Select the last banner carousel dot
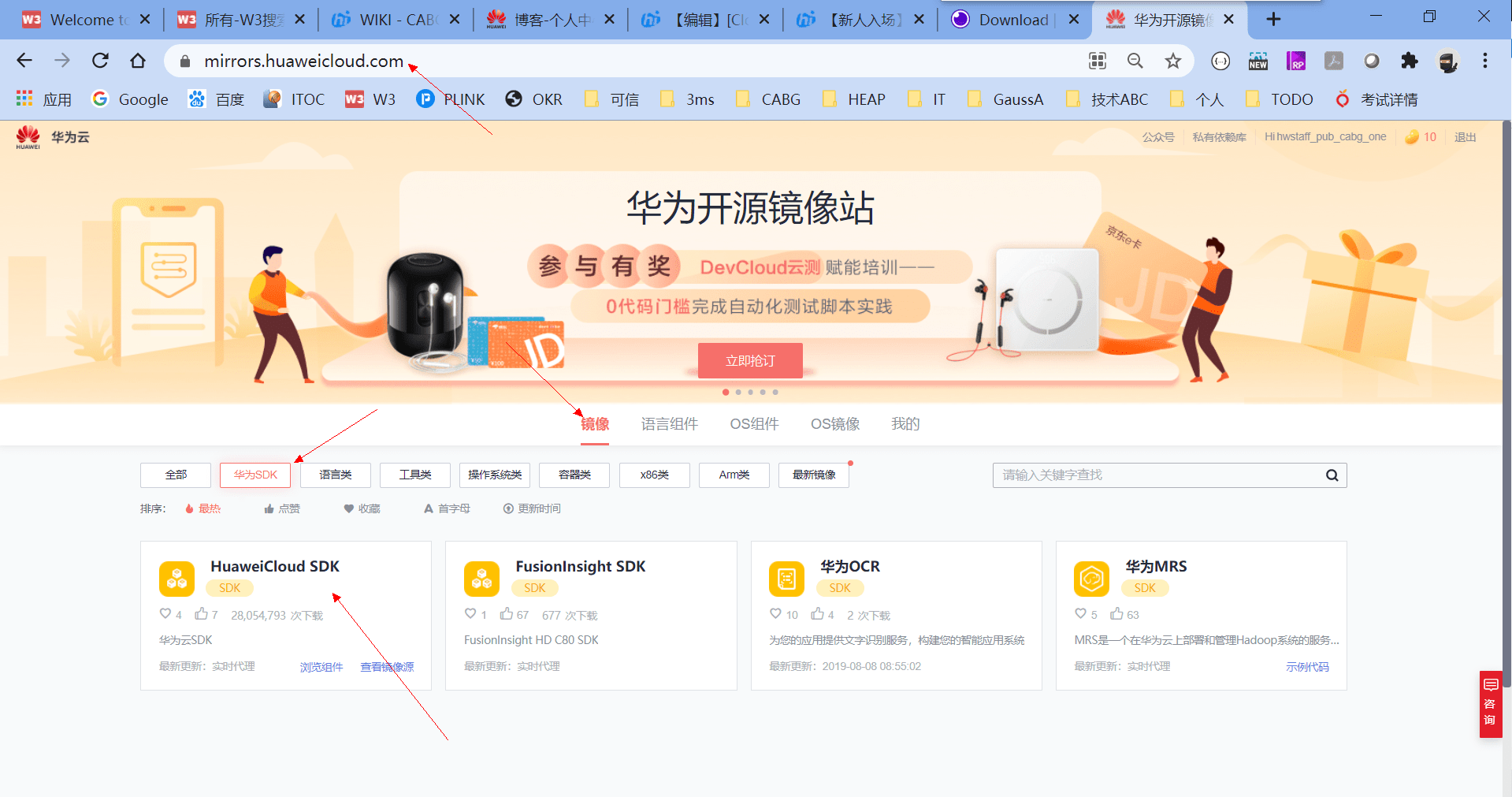This screenshot has height=797, width=1512. pyautogui.click(x=775, y=392)
